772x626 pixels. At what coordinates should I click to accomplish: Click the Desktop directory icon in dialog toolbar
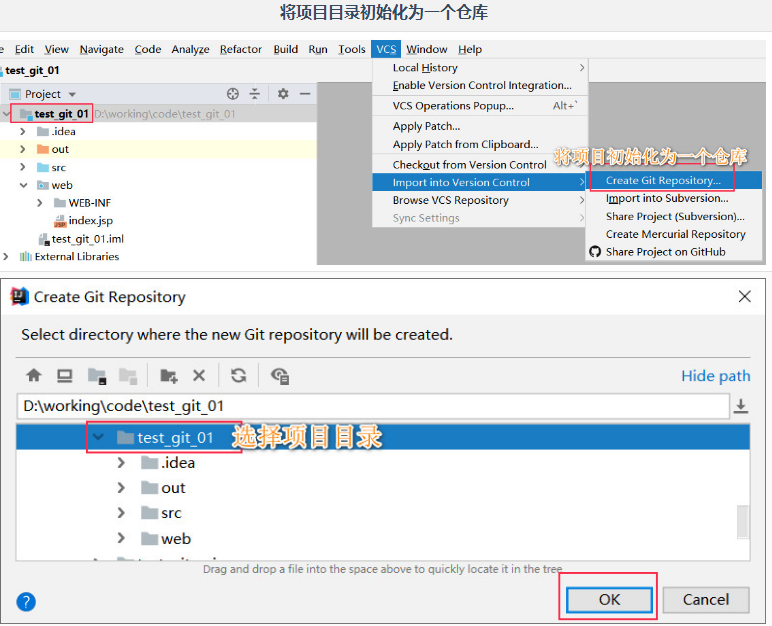point(64,376)
